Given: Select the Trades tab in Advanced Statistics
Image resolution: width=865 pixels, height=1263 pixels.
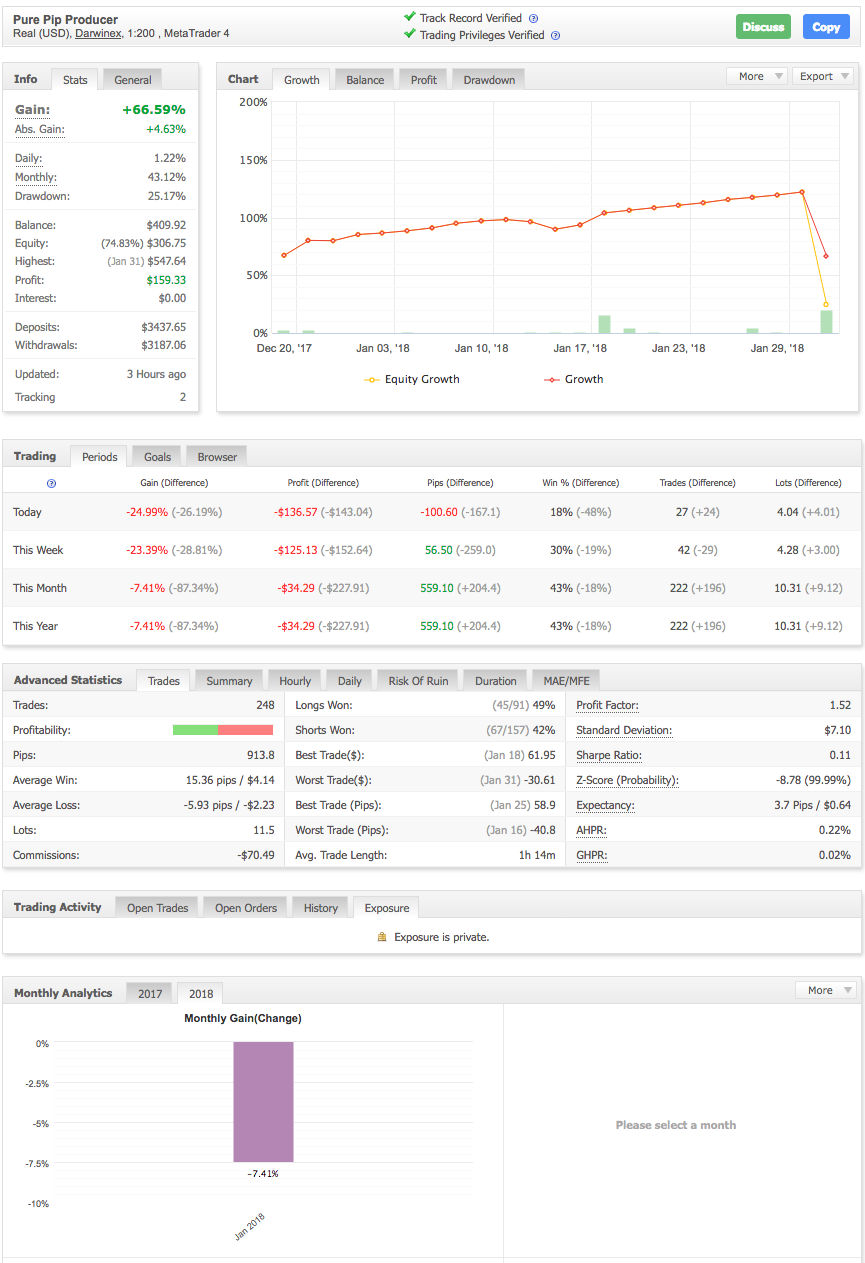Looking at the screenshot, I should click(164, 681).
